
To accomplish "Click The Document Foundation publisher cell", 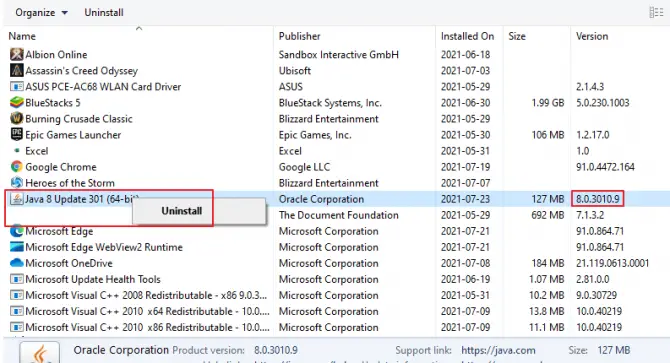I will 338,215.
